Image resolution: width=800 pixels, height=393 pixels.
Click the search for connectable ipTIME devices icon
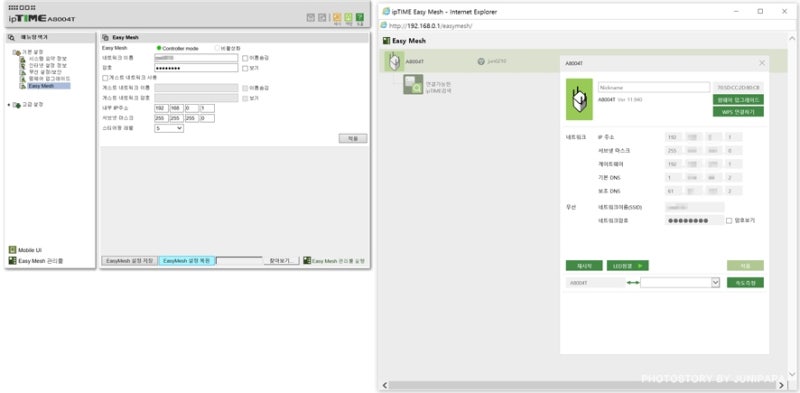pyautogui.click(x=413, y=84)
